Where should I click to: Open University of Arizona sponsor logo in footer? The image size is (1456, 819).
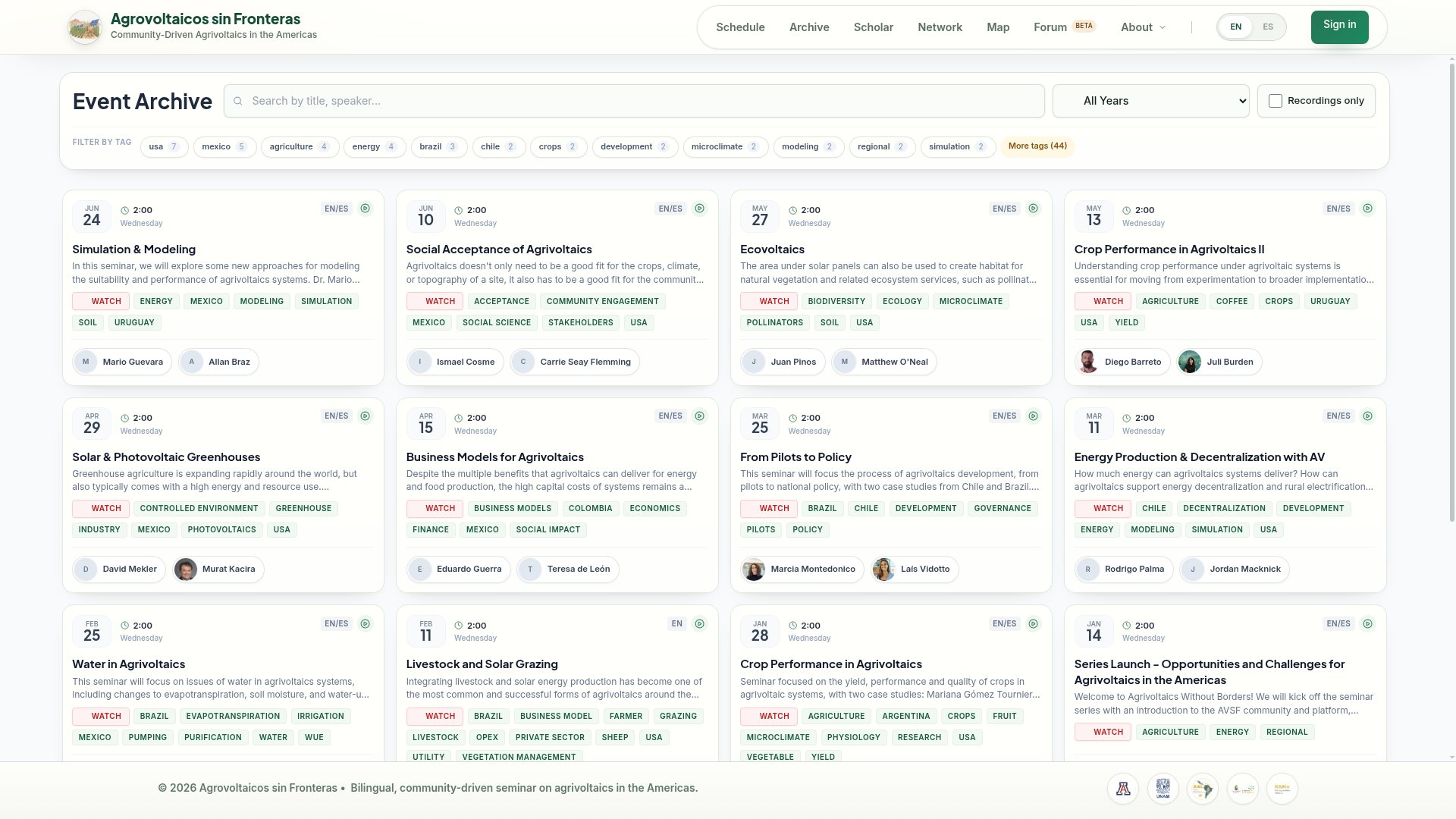[1123, 789]
